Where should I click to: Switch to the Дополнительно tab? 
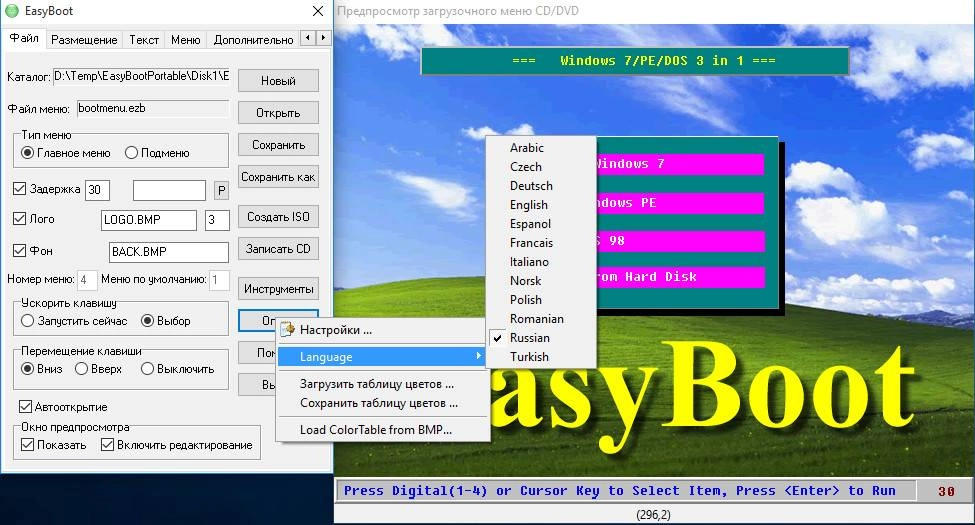click(253, 40)
